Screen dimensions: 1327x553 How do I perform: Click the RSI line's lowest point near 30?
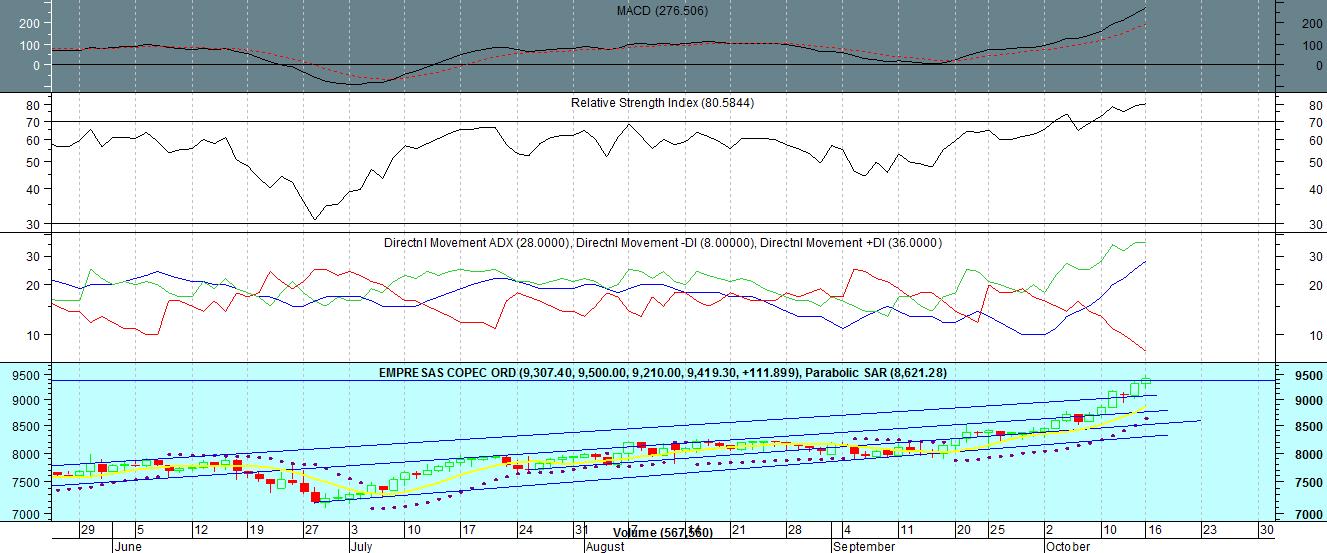pos(315,219)
